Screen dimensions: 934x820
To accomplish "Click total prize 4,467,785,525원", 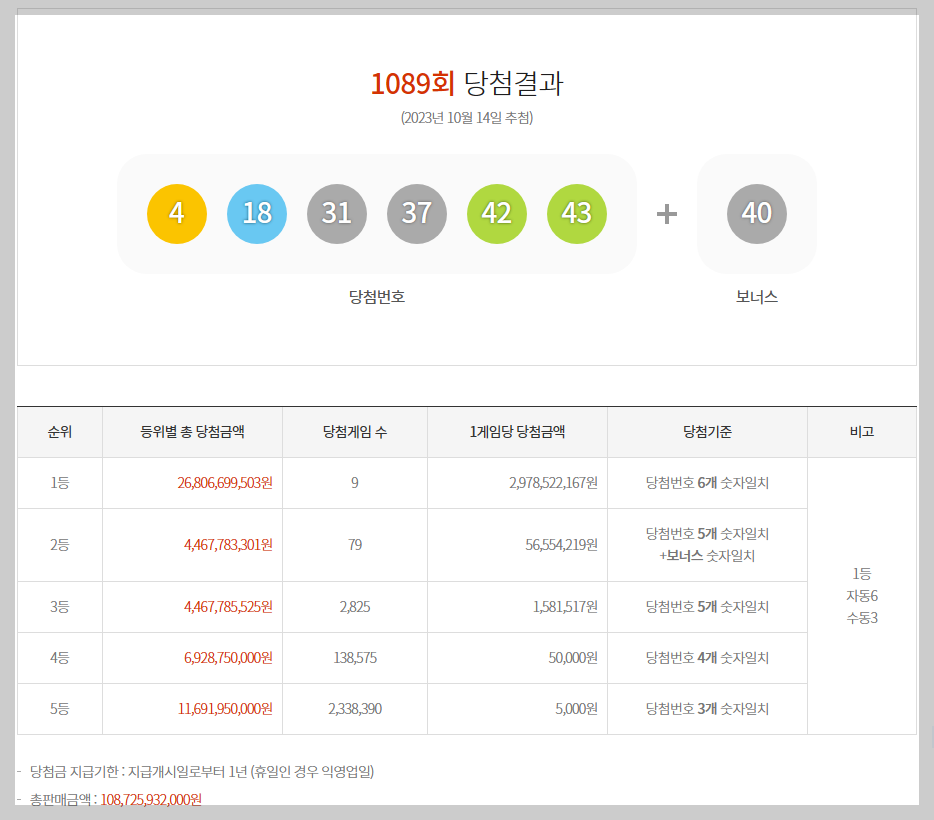I will (x=228, y=607).
